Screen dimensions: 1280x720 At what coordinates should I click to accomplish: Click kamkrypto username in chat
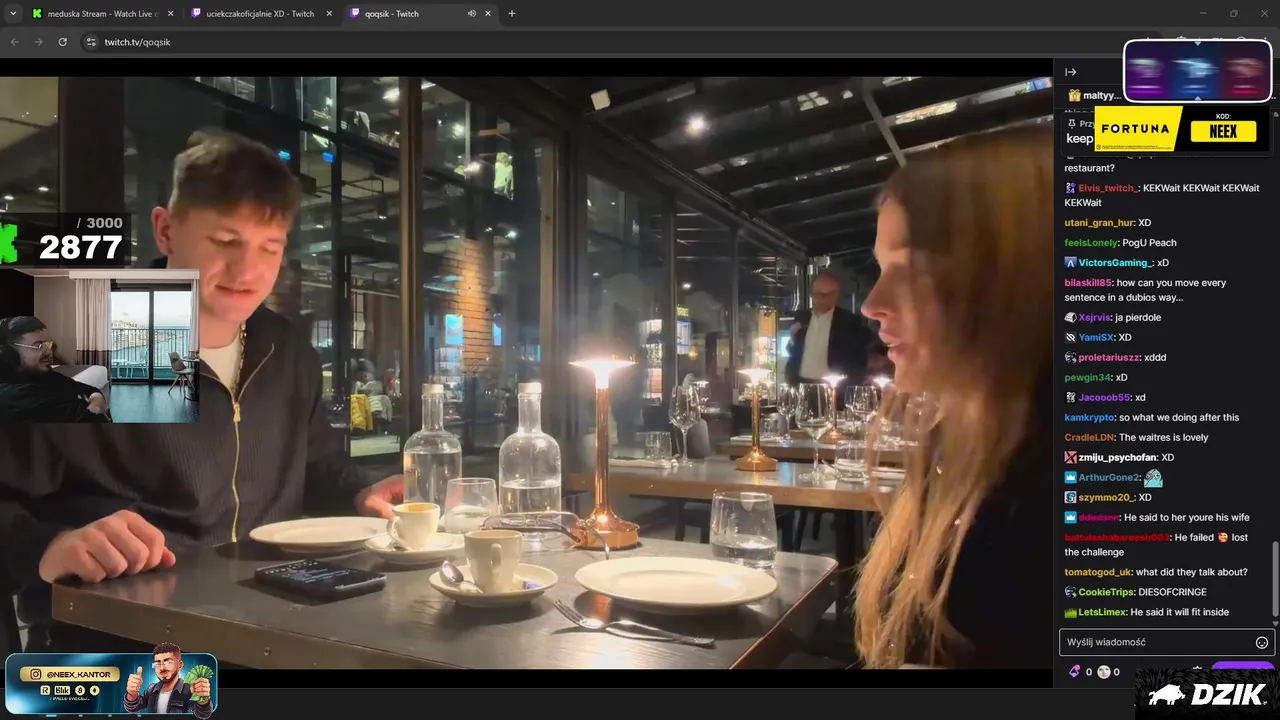point(1089,418)
